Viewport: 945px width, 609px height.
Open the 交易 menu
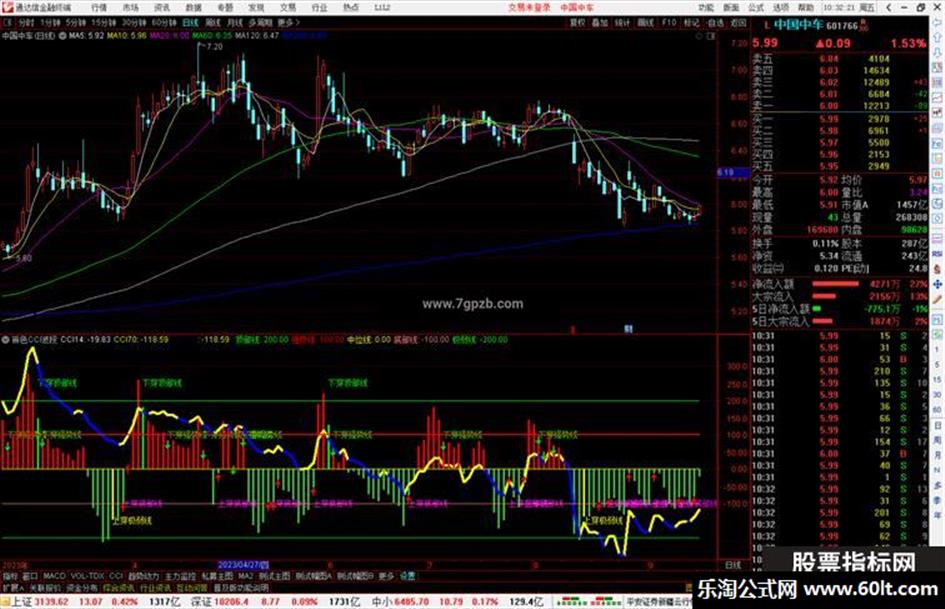287,8
